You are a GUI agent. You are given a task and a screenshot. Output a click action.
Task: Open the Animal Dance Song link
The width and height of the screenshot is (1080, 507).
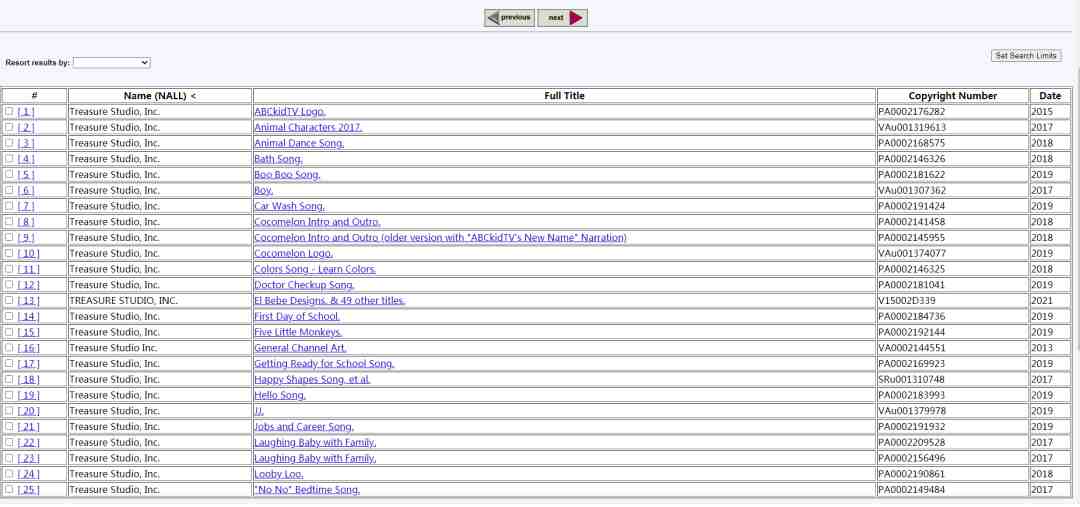point(299,143)
